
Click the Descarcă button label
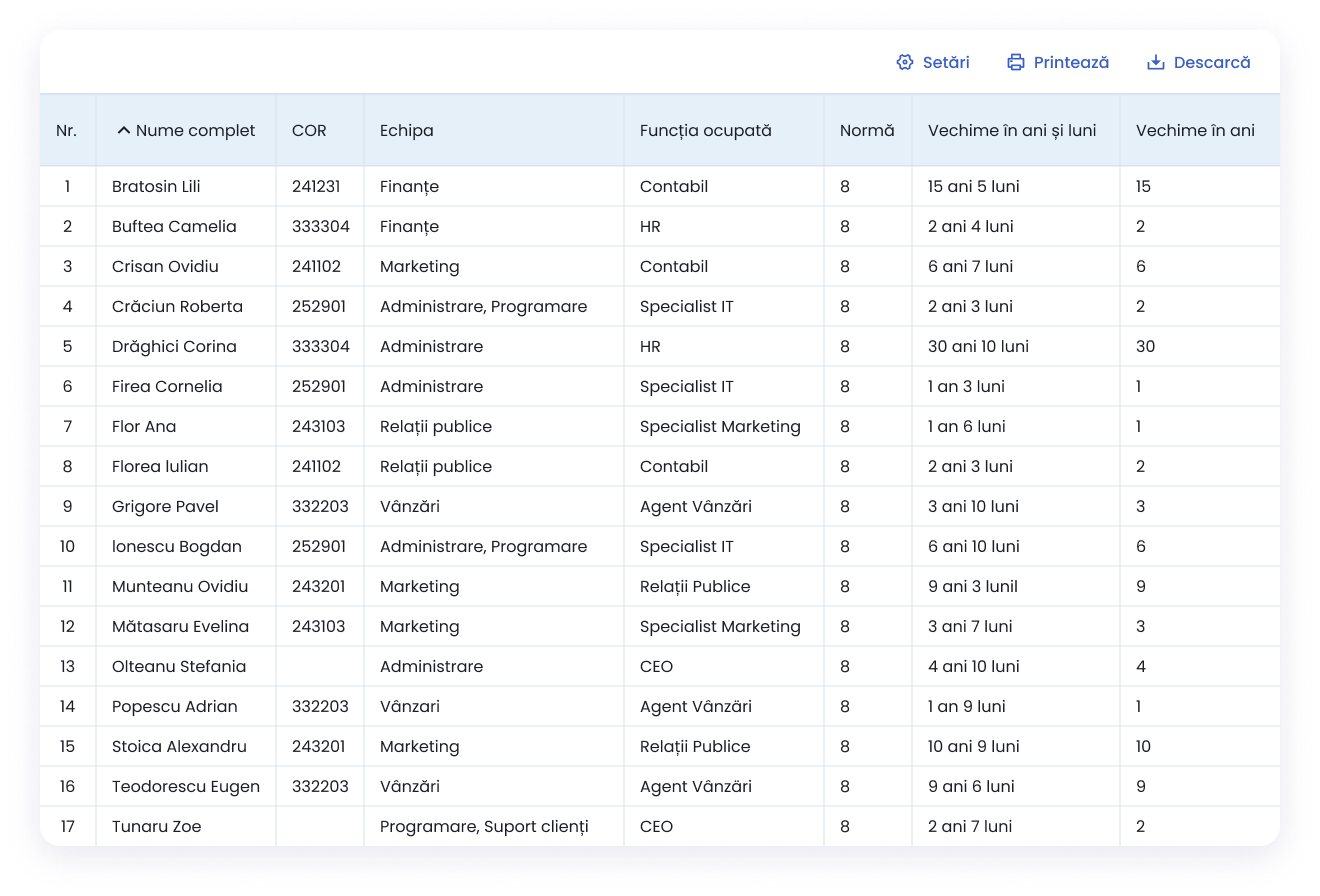click(1212, 62)
